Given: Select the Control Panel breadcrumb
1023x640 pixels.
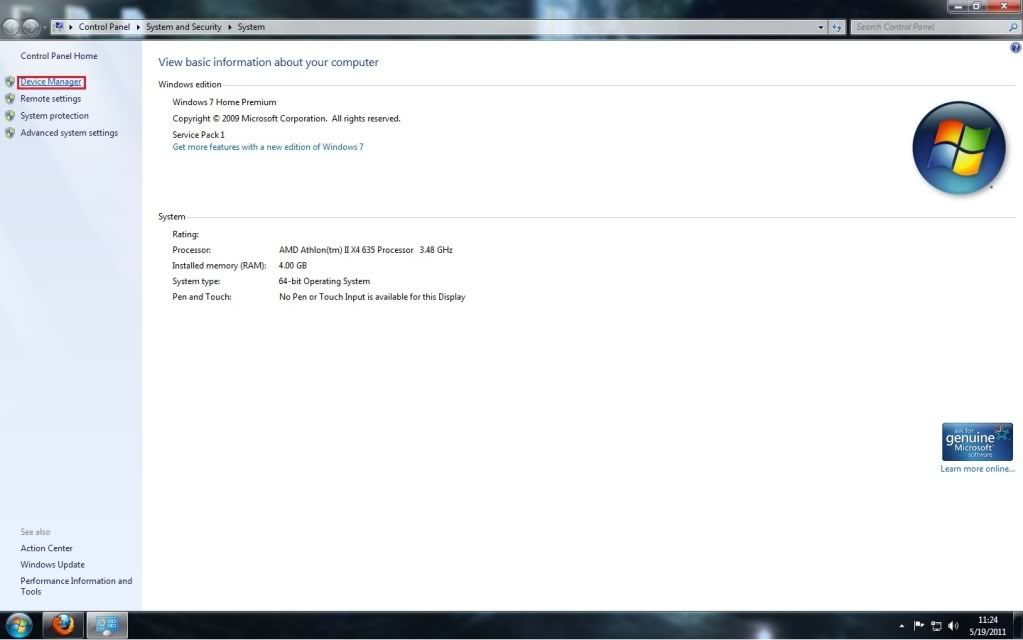Looking at the screenshot, I should pyautogui.click(x=104, y=27).
